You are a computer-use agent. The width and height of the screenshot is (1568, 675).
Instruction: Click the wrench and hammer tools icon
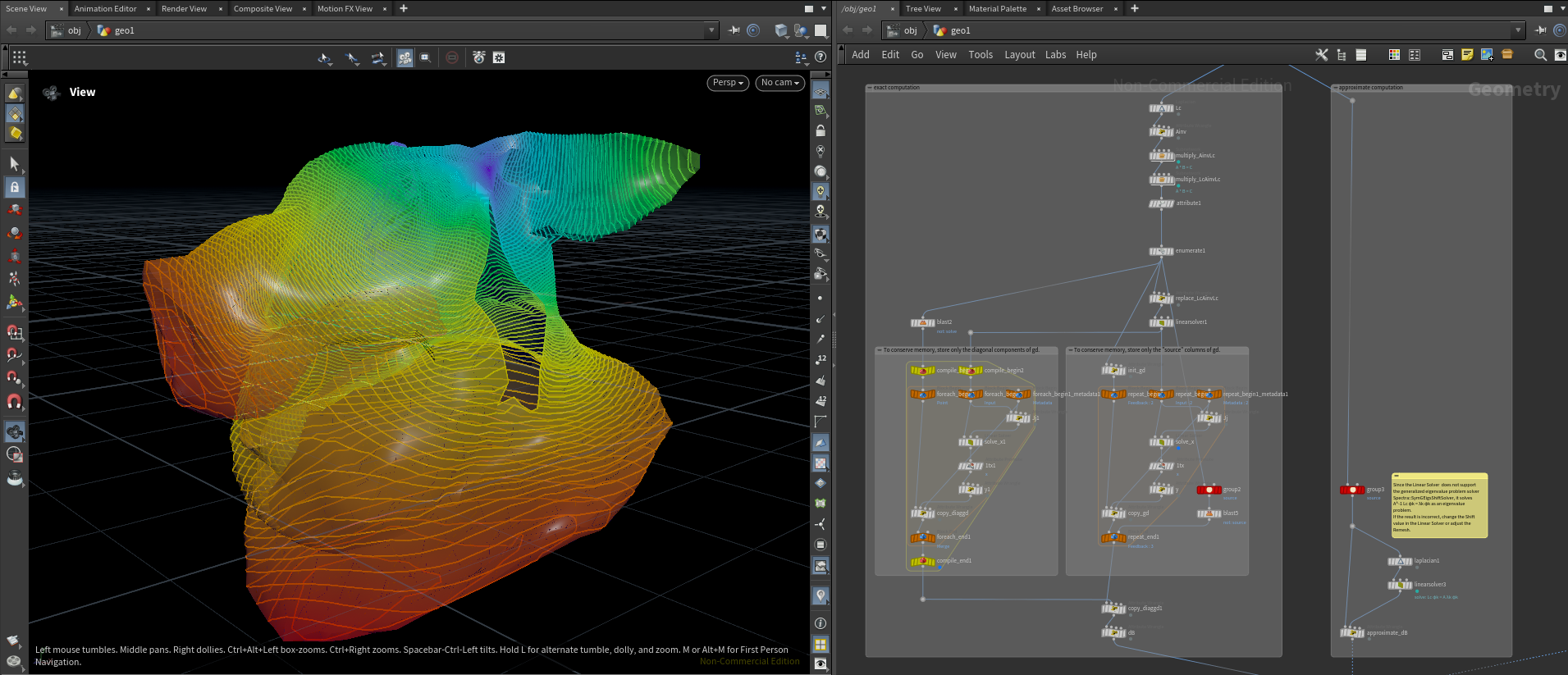pyautogui.click(x=1321, y=55)
